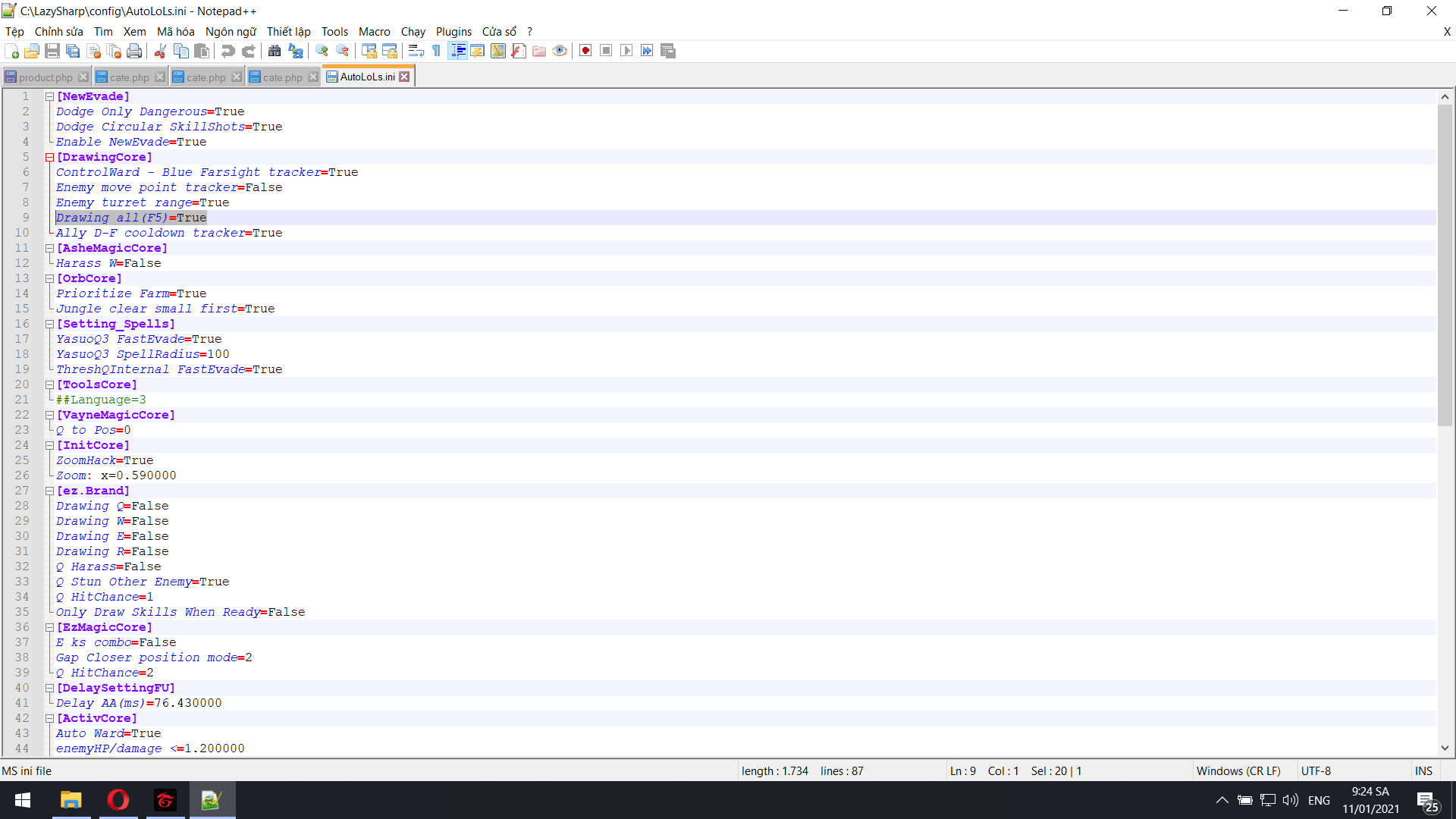Click the Save All toolbar icon

tap(73, 51)
